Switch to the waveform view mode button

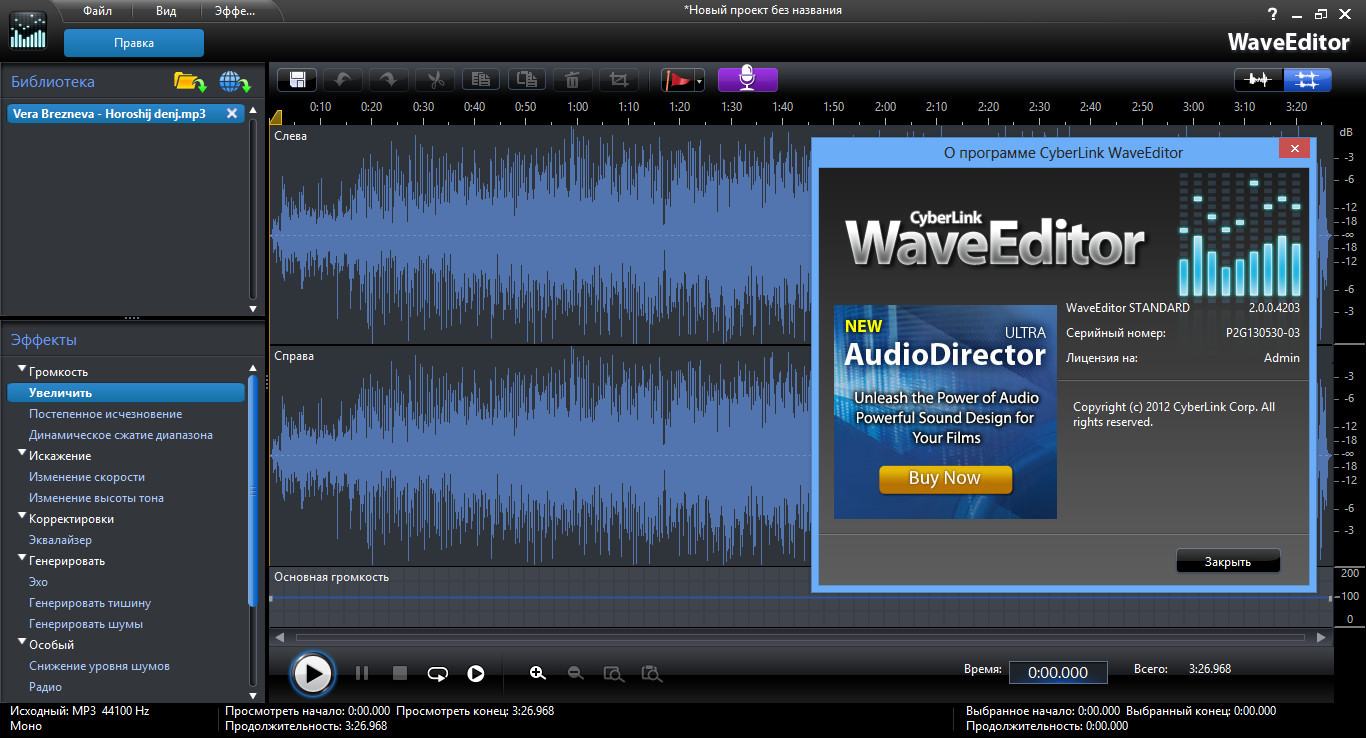pyautogui.click(x=1258, y=80)
